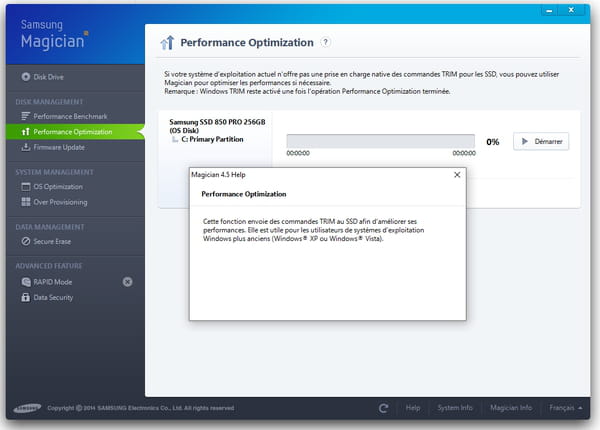Click the Firmware Update download icon
This screenshot has width=600, height=430.
click(x=26, y=147)
